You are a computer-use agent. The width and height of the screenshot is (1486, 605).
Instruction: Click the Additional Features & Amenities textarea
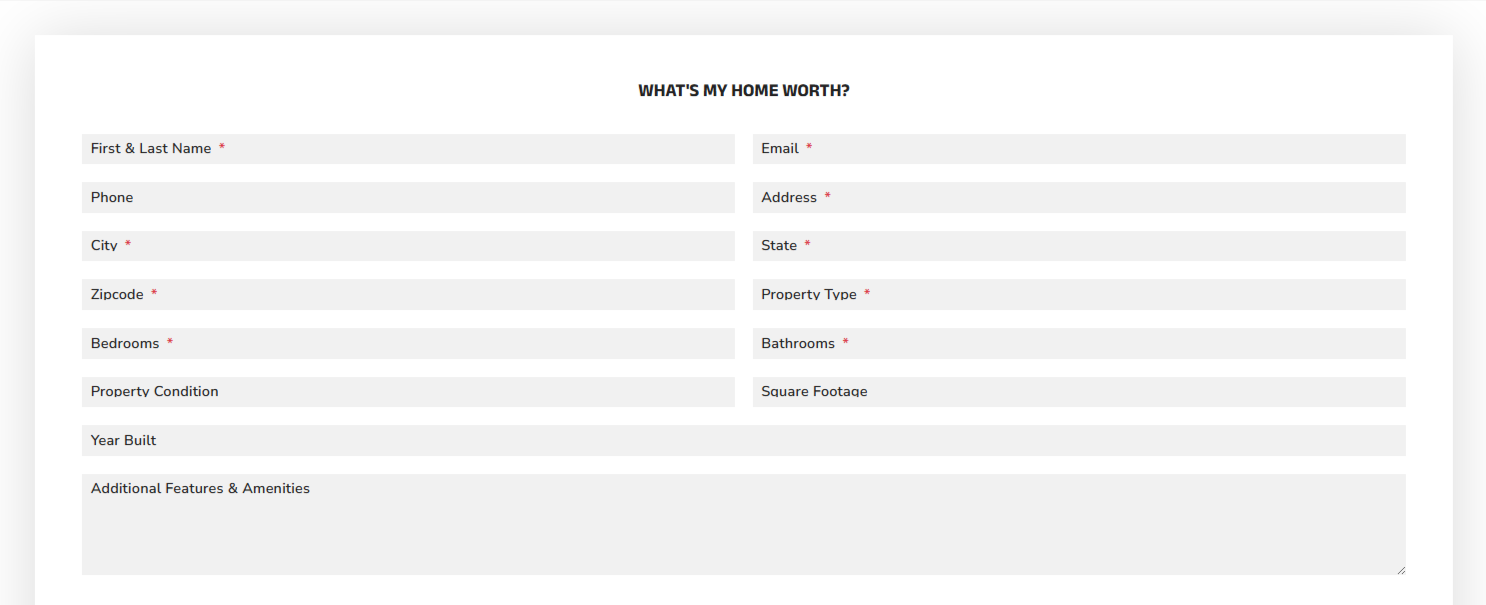tap(744, 524)
